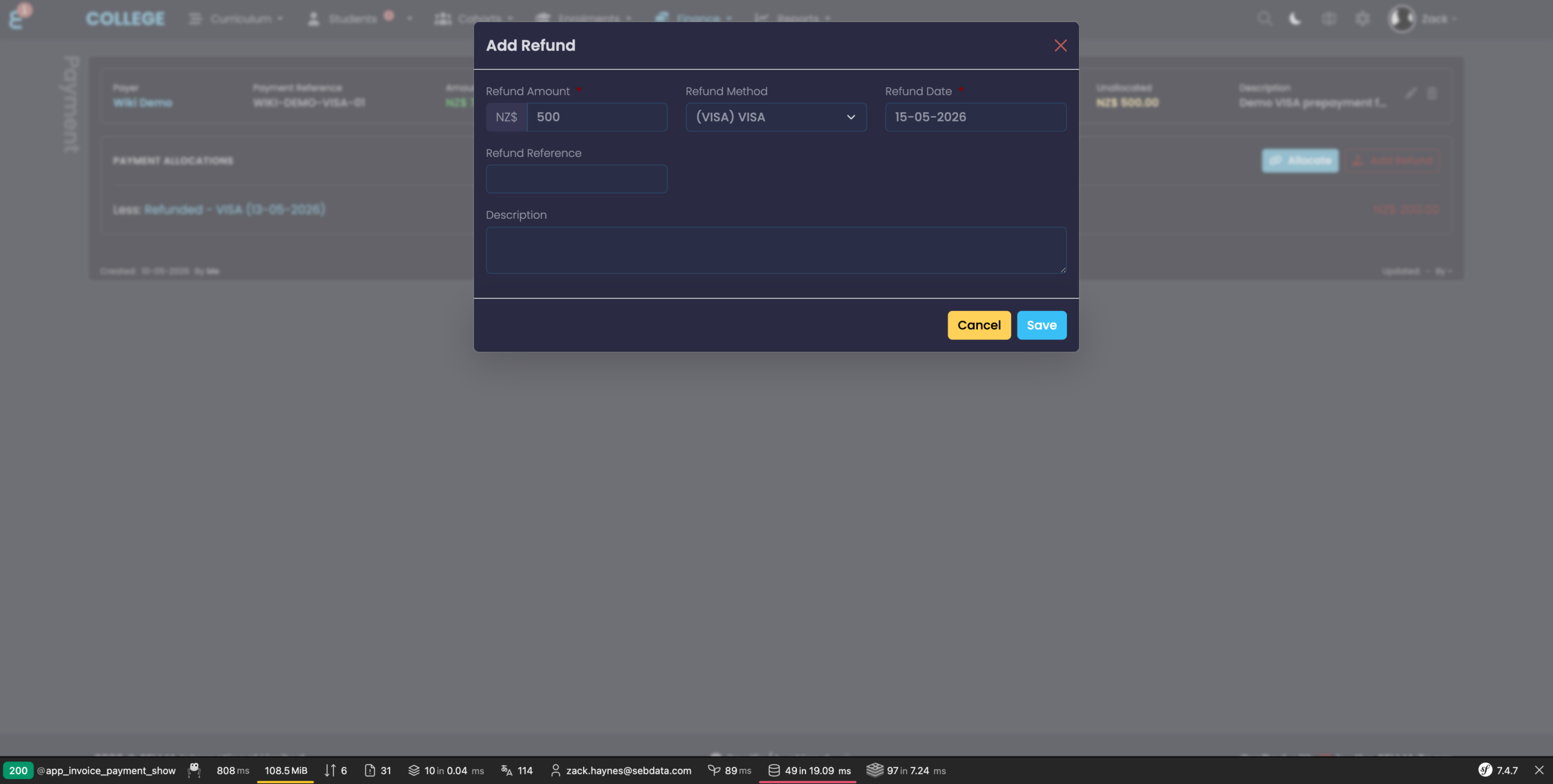Open the Finance menu in background page
The height and width of the screenshot is (784, 1553).
click(694, 19)
